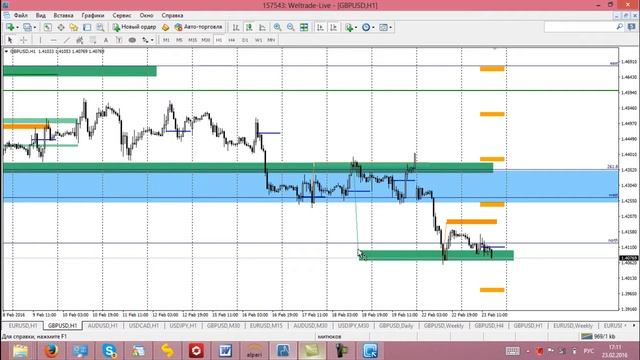
Task: Open Word from the taskbar
Action: pos(225,351)
